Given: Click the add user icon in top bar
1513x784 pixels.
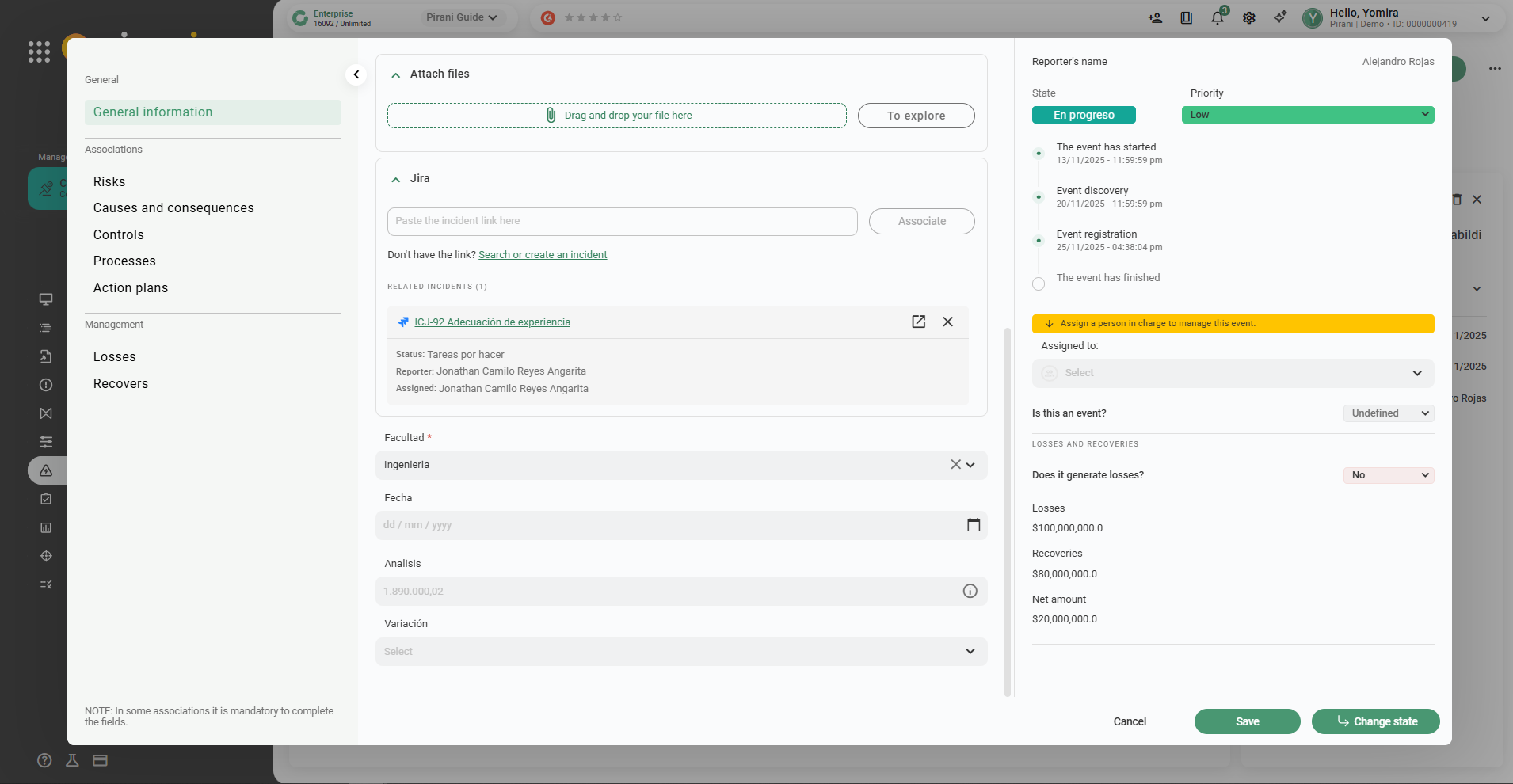Looking at the screenshot, I should (x=1155, y=17).
